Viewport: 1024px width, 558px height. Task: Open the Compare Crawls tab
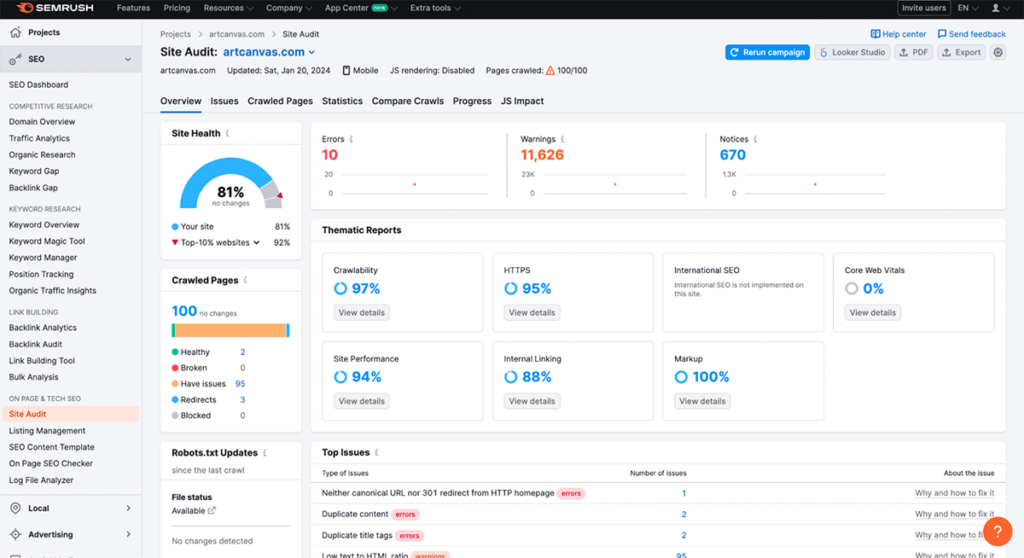pyautogui.click(x=408, y=101)
